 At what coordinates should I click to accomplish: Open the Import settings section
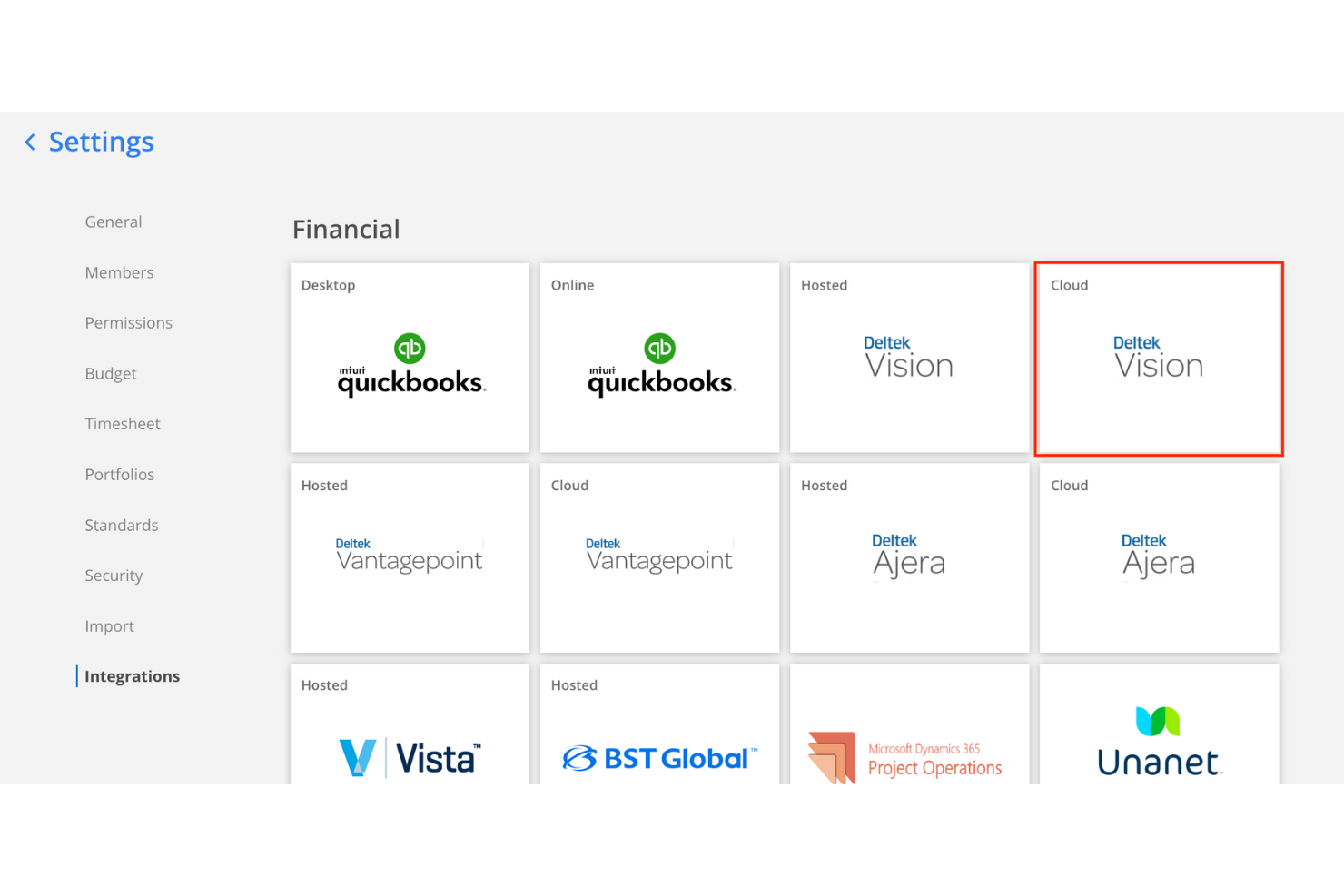[109, 625]
